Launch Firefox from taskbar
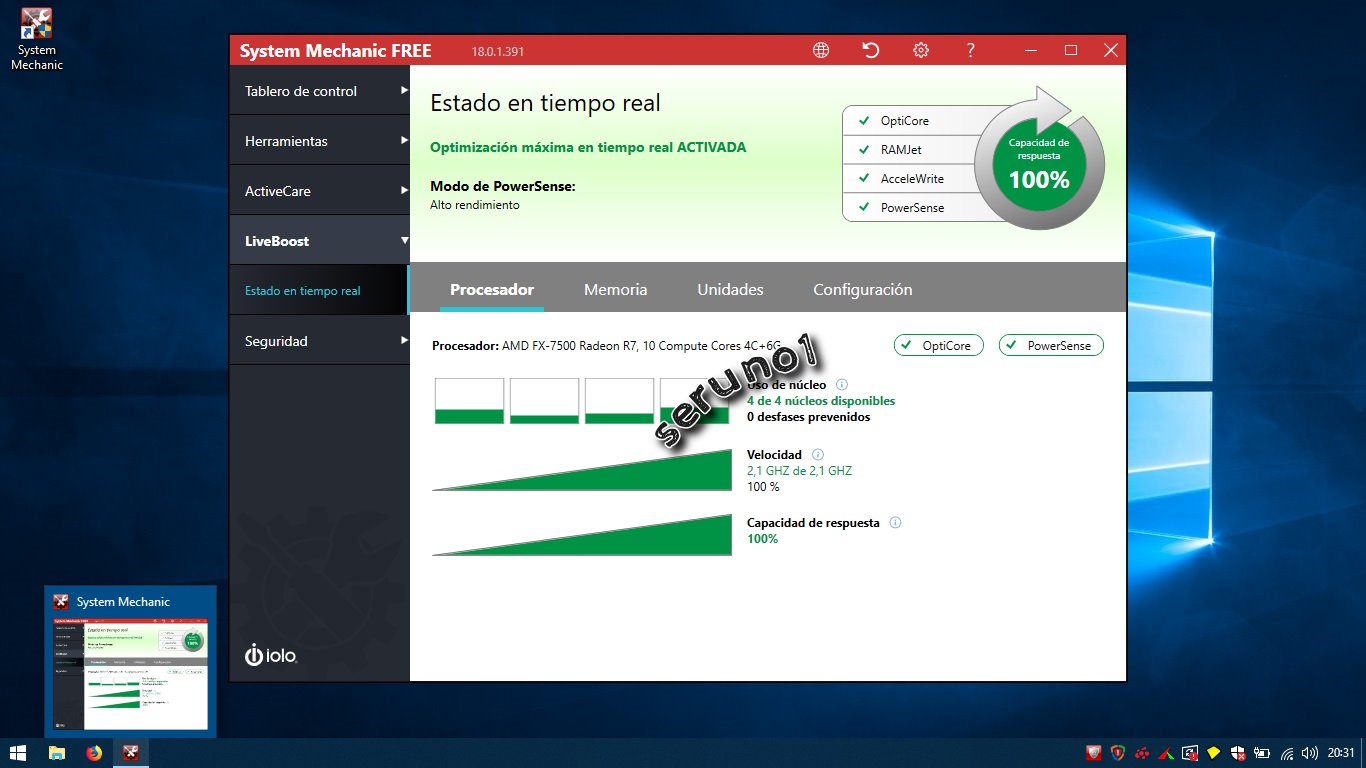 (x=94, y=753)
